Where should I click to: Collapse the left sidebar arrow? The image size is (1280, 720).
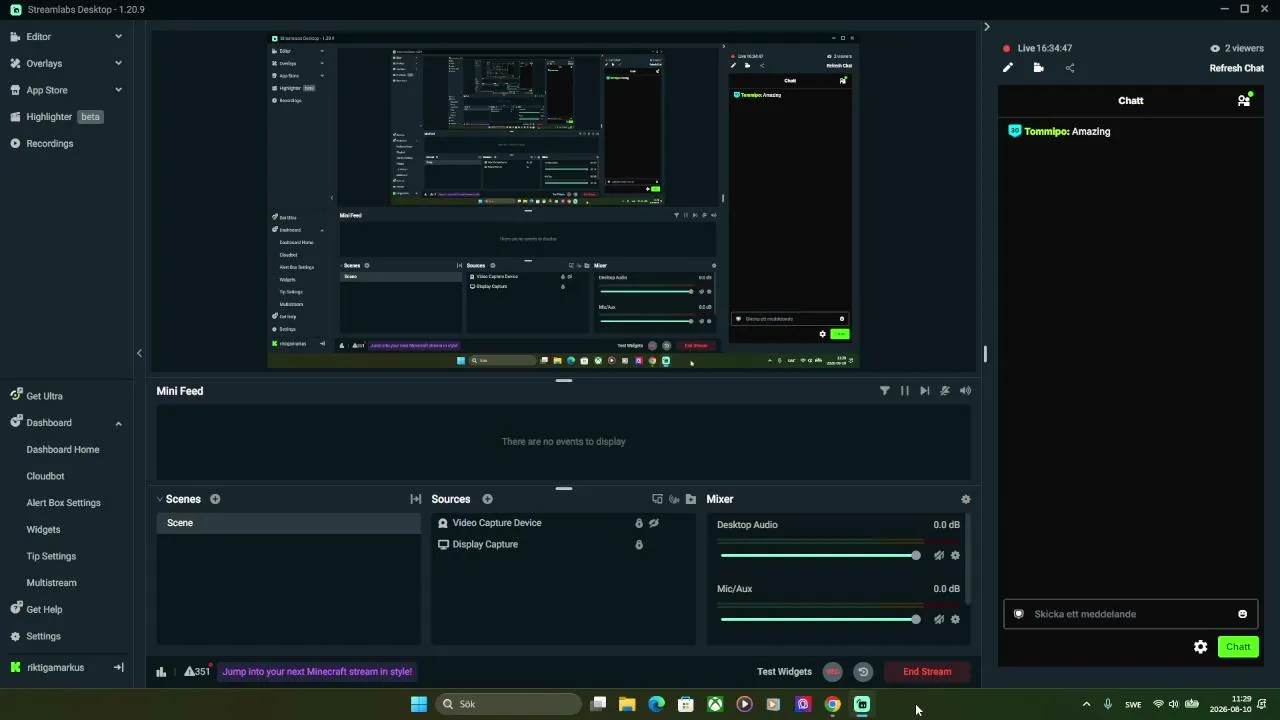point(139,353)
